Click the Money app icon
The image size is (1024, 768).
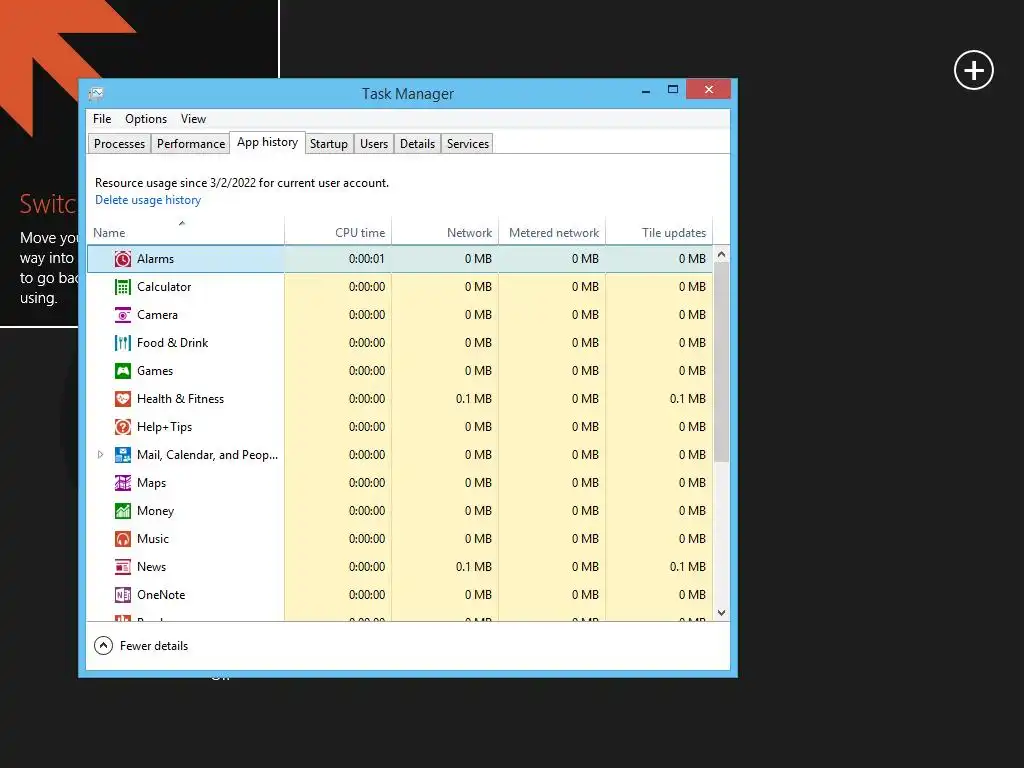[x=123, y=511]
